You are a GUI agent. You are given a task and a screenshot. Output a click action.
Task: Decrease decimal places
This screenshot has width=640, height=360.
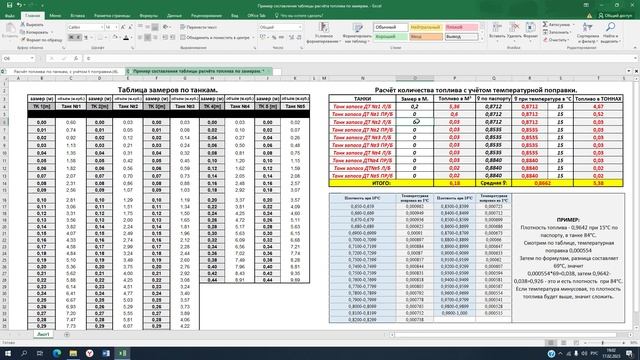(x=299, y=38)
